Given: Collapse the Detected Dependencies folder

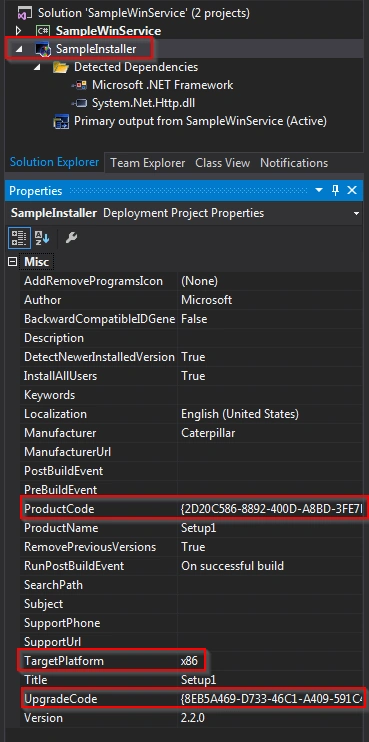Looking at the screenshot, I should tap(37, 67).
